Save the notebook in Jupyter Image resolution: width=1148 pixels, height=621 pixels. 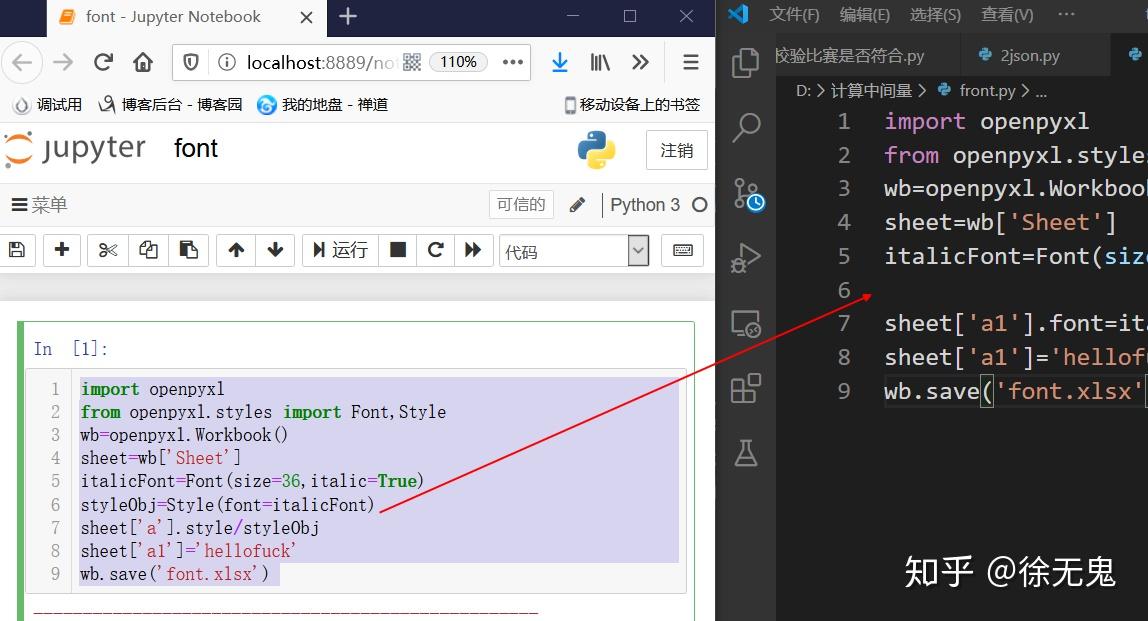pyautogui.click(x=17, y=251)
